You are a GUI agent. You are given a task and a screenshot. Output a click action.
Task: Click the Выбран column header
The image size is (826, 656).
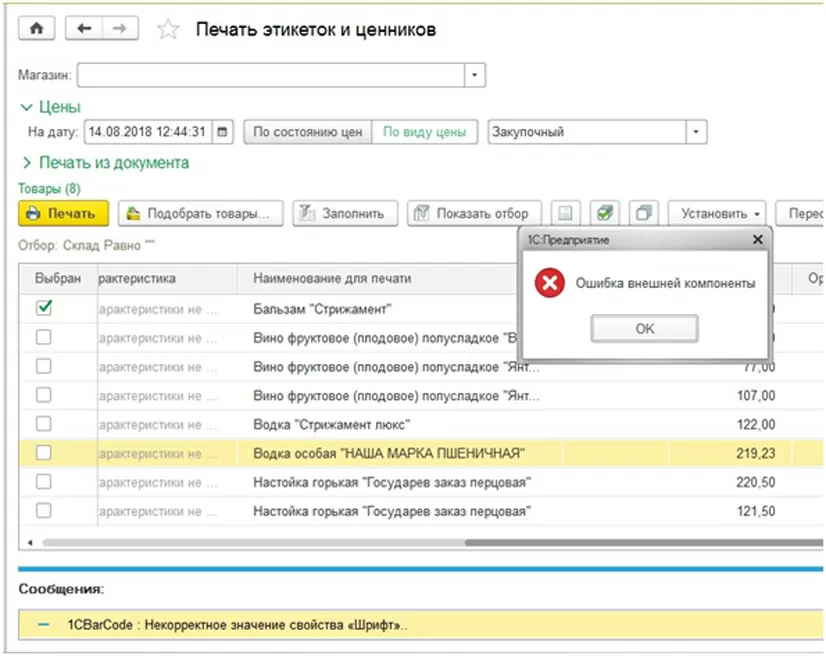pos(58,278)
